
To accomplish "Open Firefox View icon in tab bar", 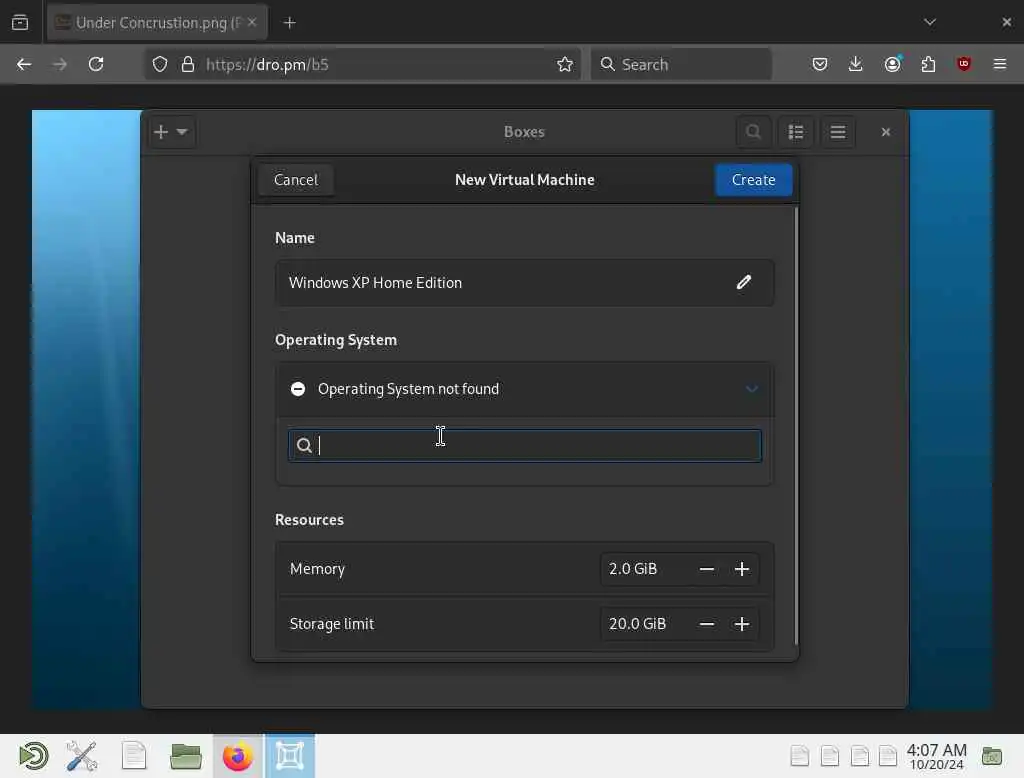I will [20, 23].
